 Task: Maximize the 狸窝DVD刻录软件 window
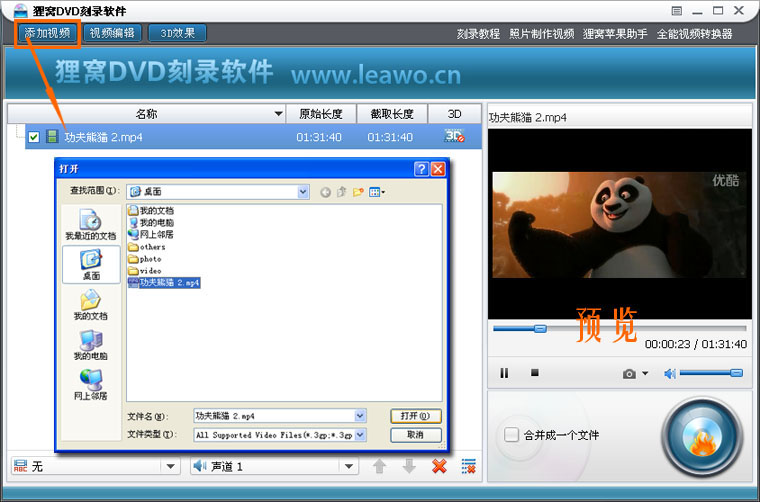tap(718, 11)
